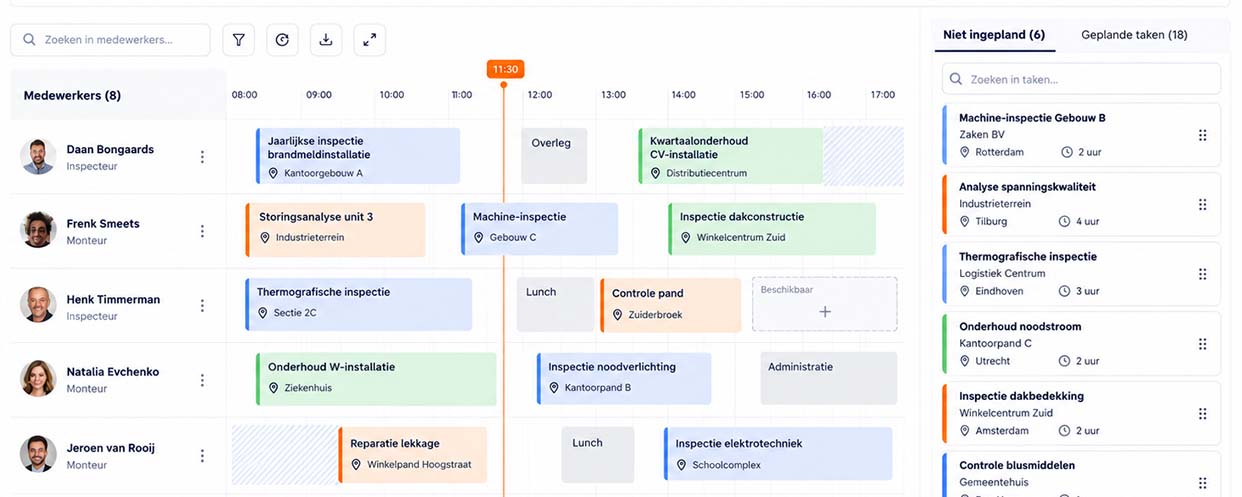Click avatar of Daan Bongaards

click(38, 157)
